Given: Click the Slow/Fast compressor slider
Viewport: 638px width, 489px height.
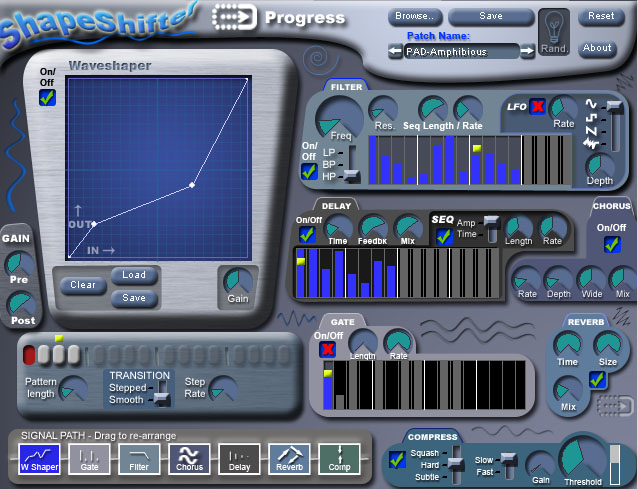Looking at the screenshot, I should (509, 465).
